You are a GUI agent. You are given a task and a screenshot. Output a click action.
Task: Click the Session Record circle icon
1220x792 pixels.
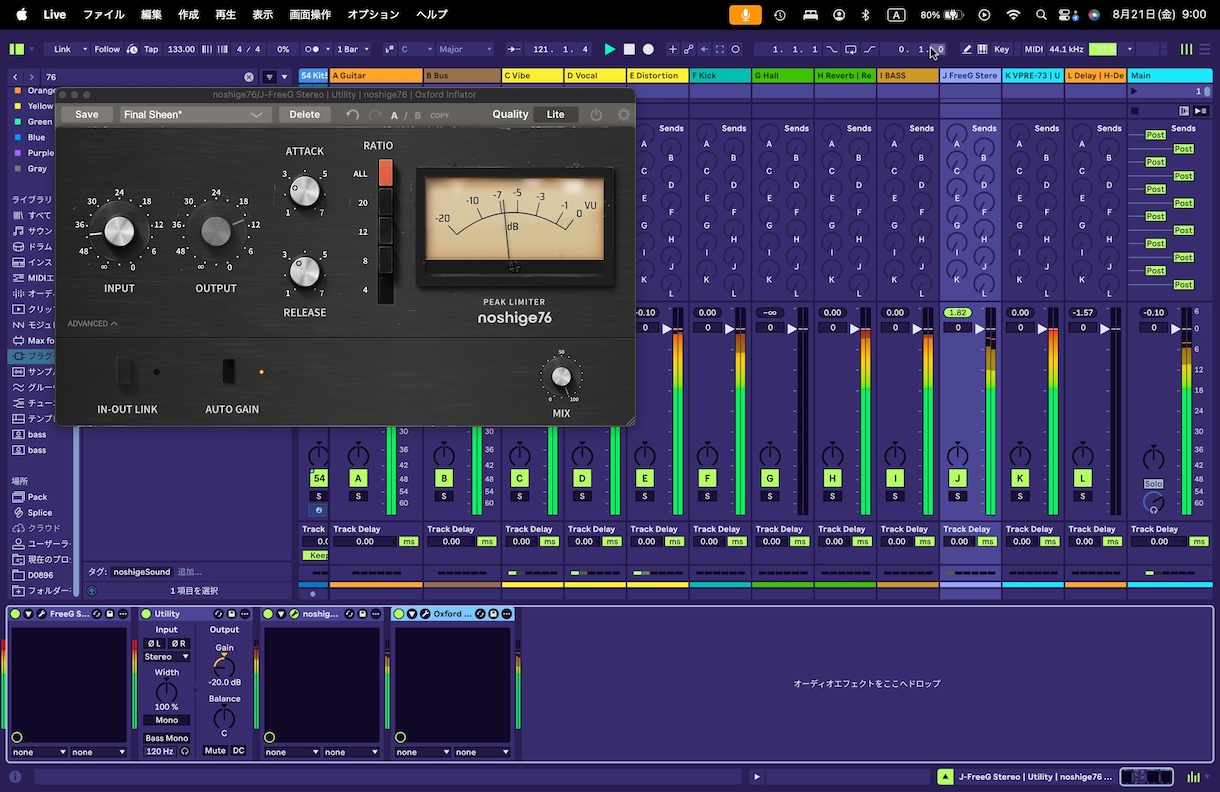tap(735, 49)
